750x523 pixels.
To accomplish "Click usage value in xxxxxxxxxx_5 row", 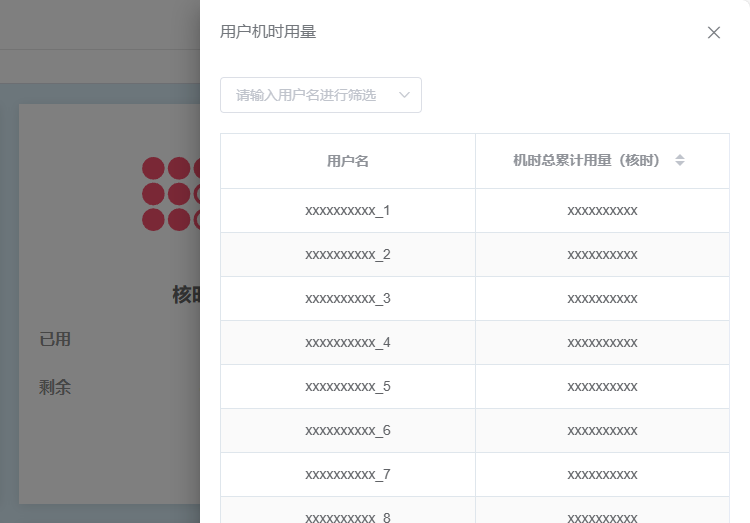I will 602,387.
